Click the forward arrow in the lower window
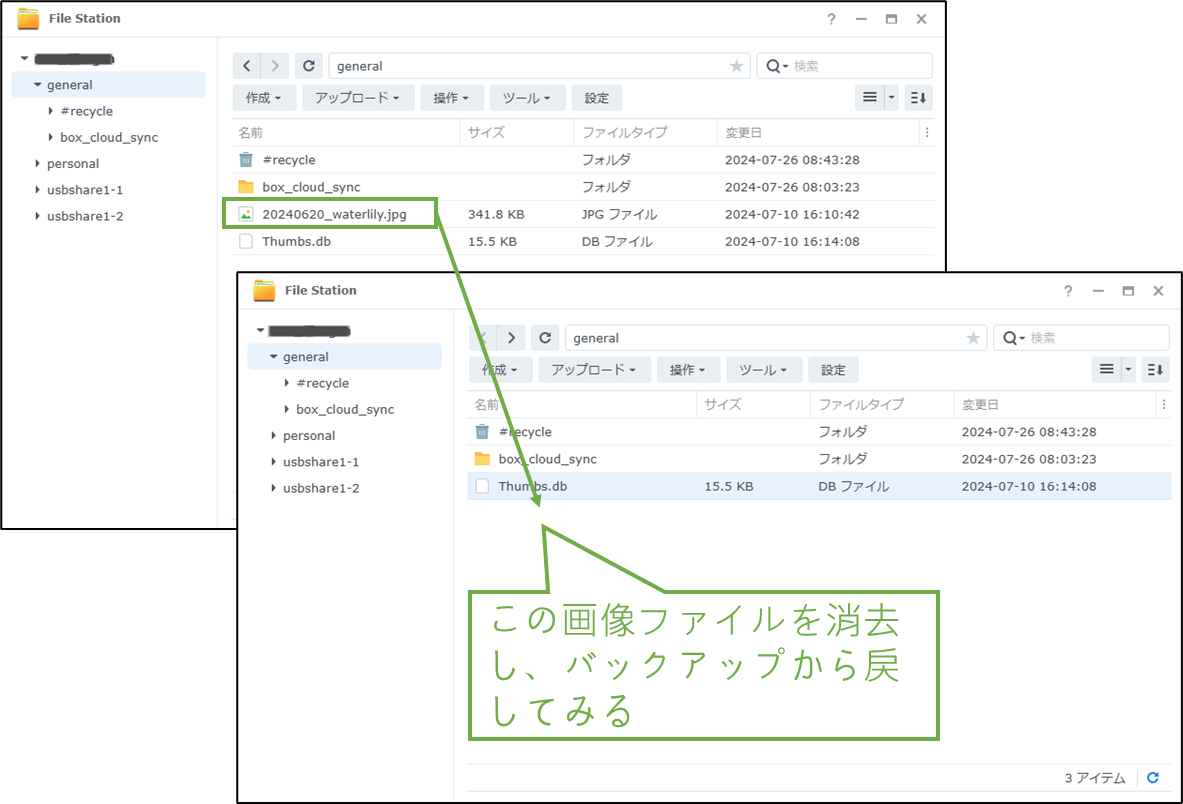 pyautogui.click(x=510, y=337)
